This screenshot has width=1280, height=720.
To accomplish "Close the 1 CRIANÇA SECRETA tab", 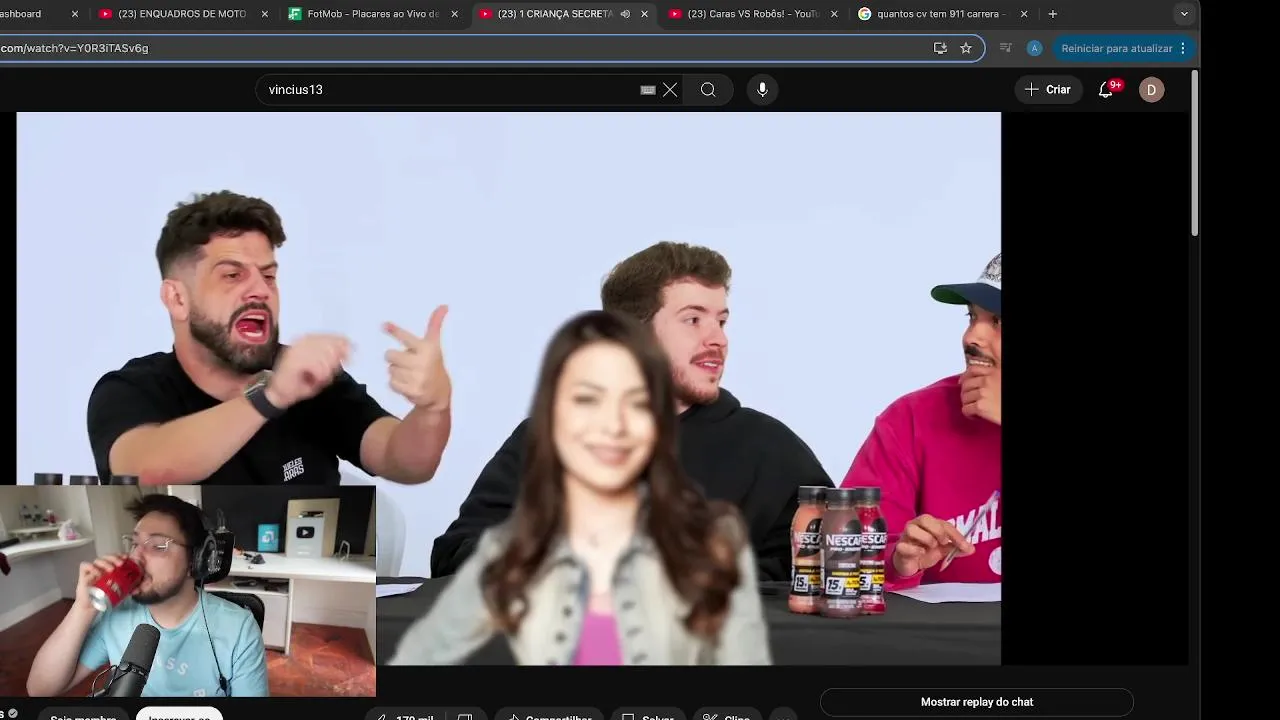I will (x=644, y=14).
